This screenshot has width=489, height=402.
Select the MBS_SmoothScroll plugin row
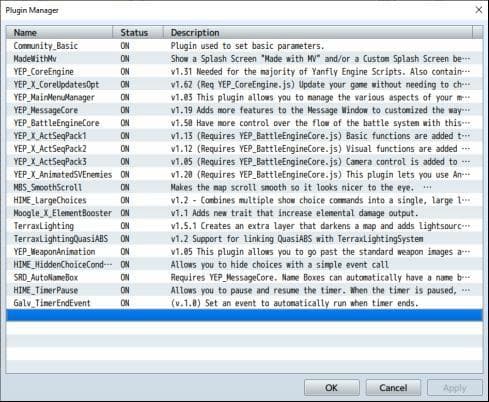tap(244, 187)
